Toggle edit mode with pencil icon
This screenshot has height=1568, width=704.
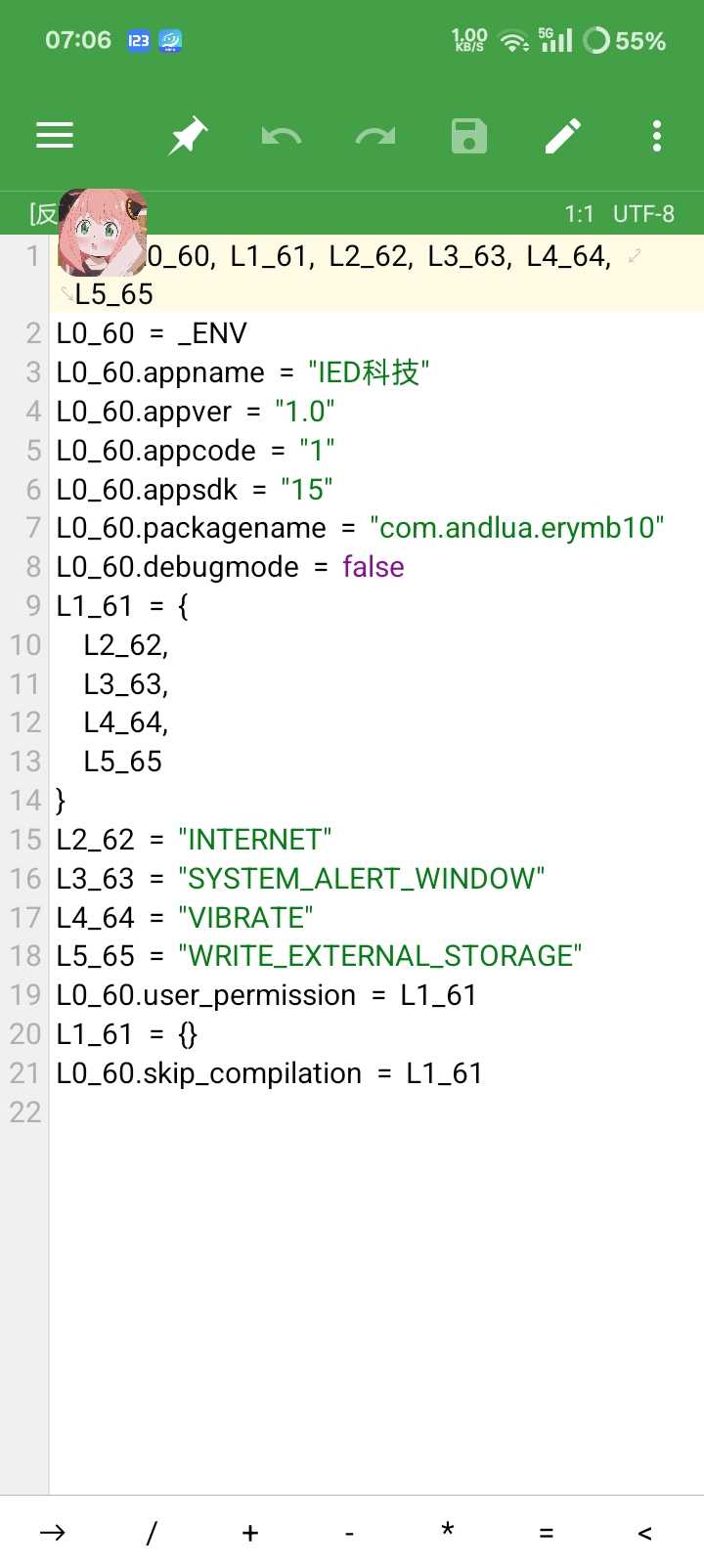pyautogui.click(x=563, y=136)
